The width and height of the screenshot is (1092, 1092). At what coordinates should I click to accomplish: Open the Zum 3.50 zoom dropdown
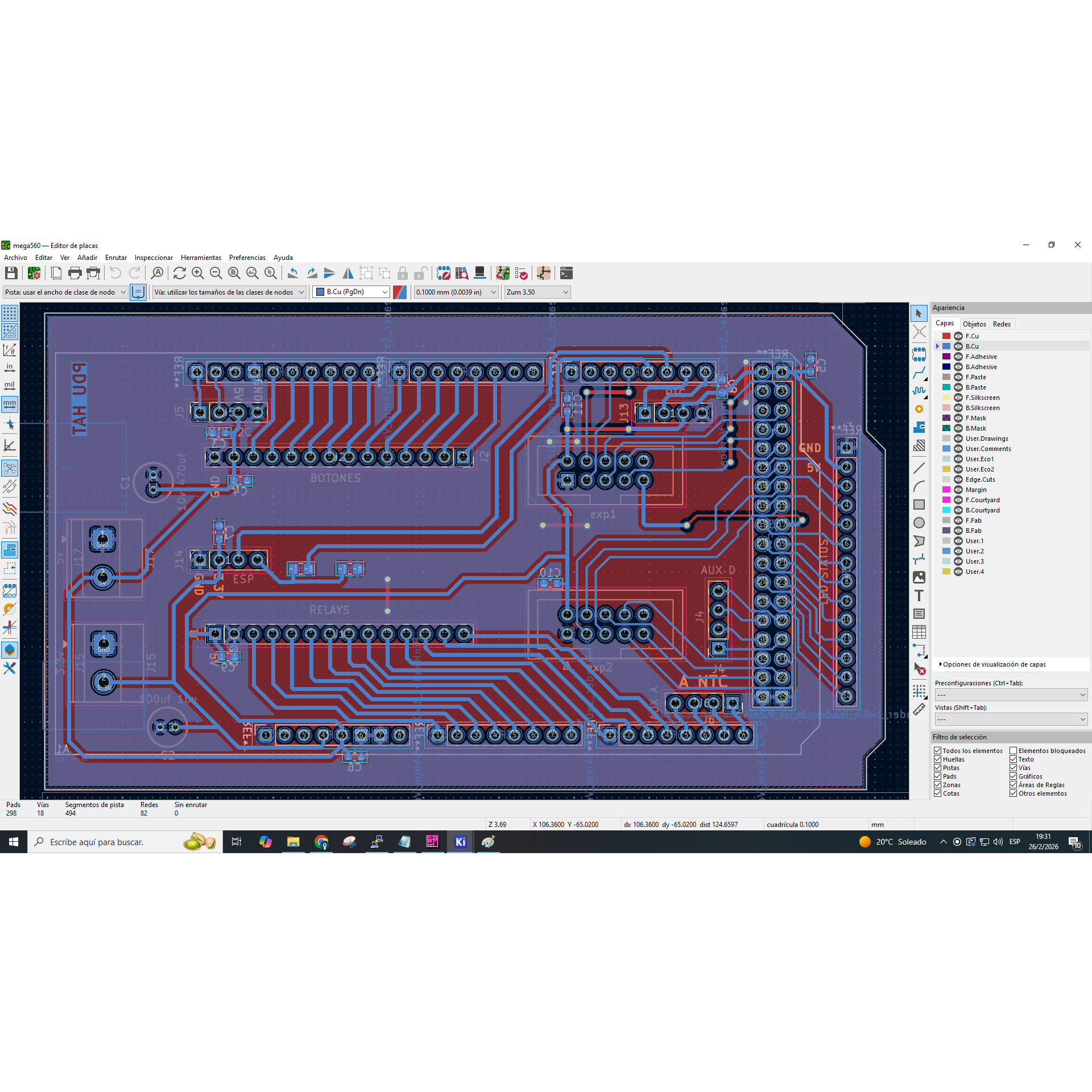pos(537,292)
